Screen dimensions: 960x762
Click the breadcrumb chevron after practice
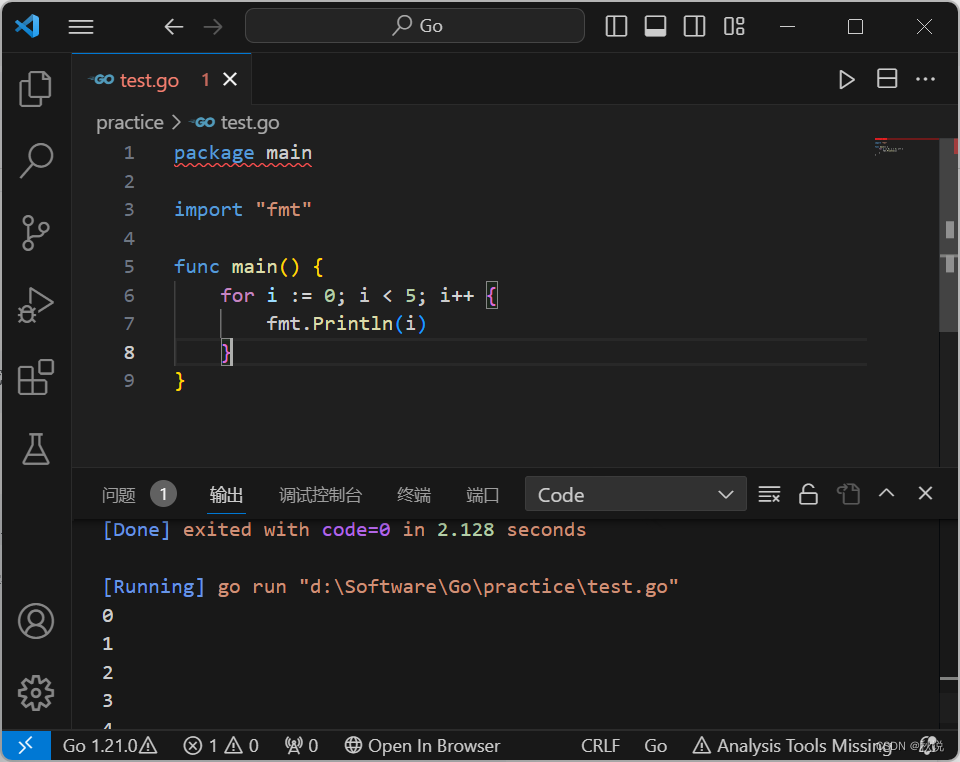176,122
